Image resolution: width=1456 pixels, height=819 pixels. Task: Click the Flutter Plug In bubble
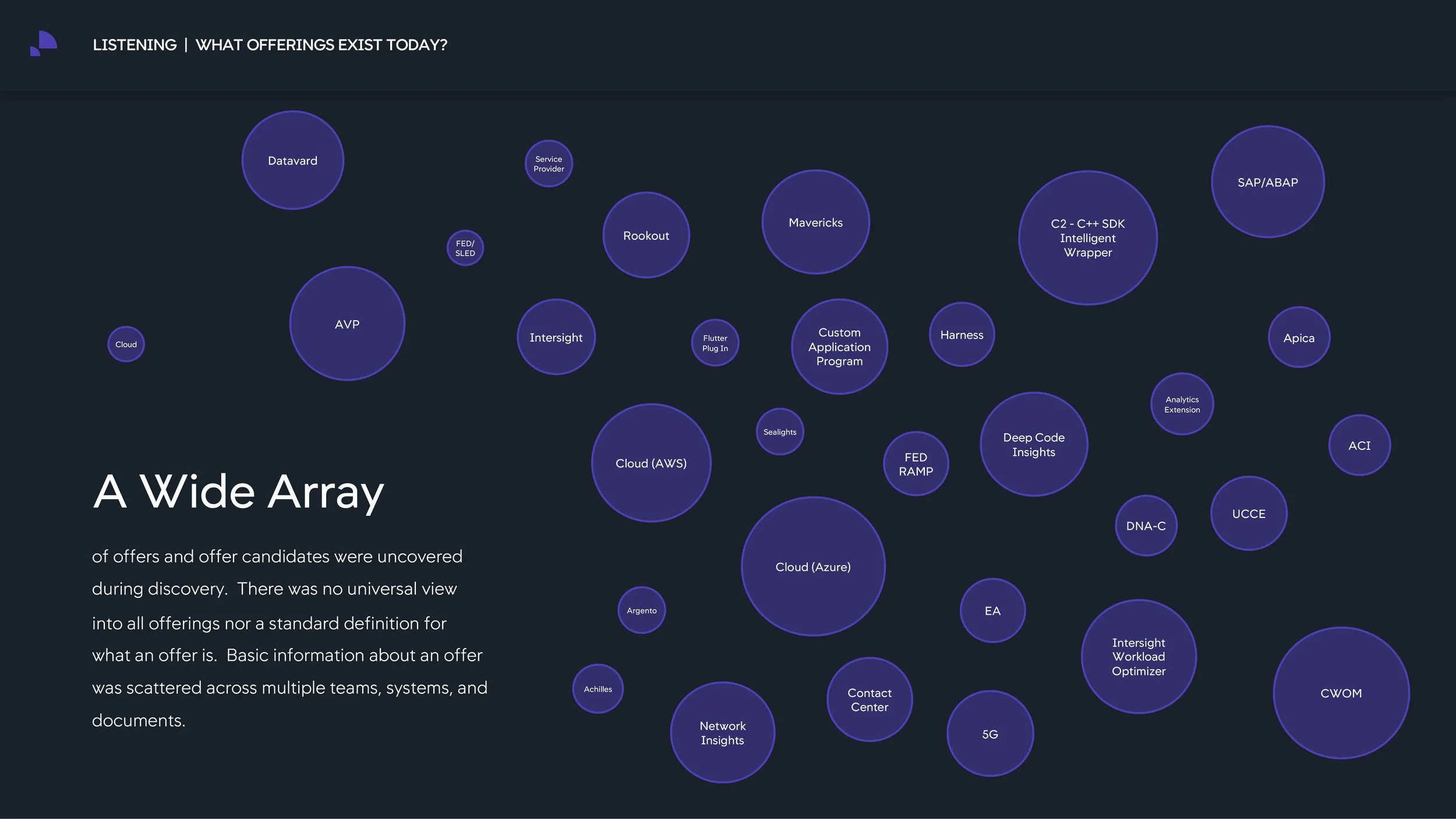coord(715,343)
